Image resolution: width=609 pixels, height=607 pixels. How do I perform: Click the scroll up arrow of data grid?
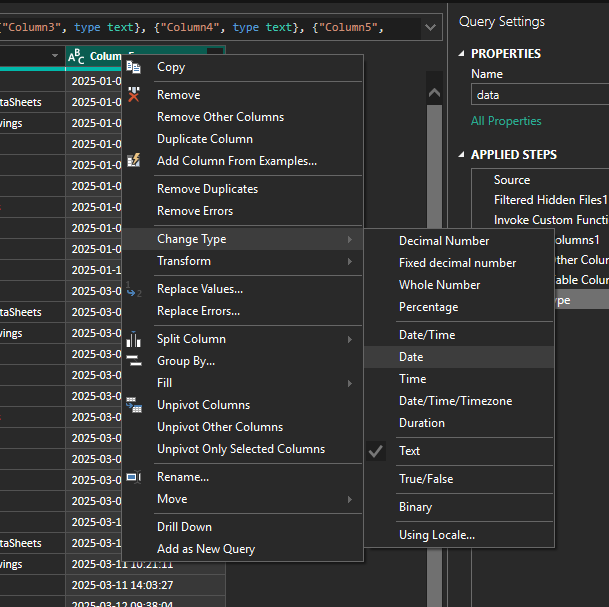tap(434, 93)
